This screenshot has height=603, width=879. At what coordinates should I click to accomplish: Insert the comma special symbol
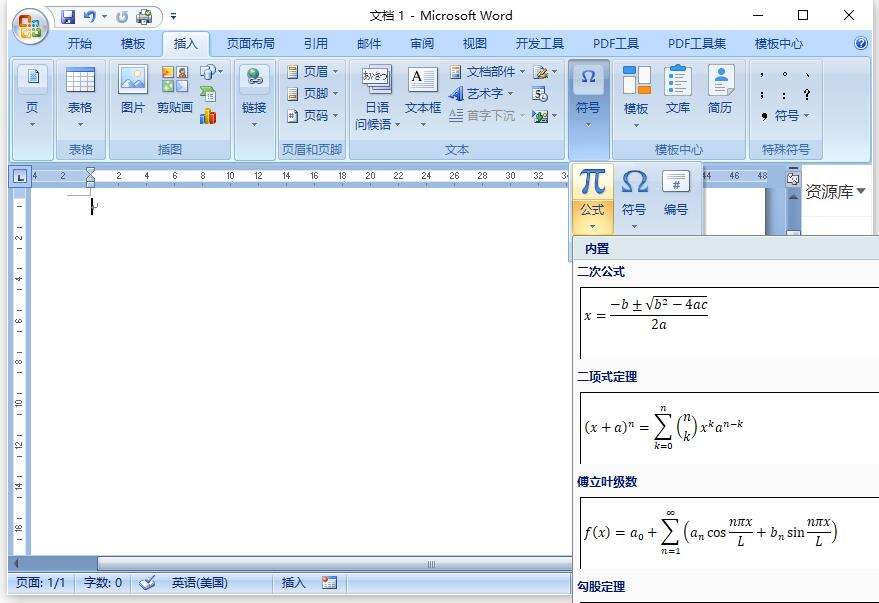(x=762, y=74)
